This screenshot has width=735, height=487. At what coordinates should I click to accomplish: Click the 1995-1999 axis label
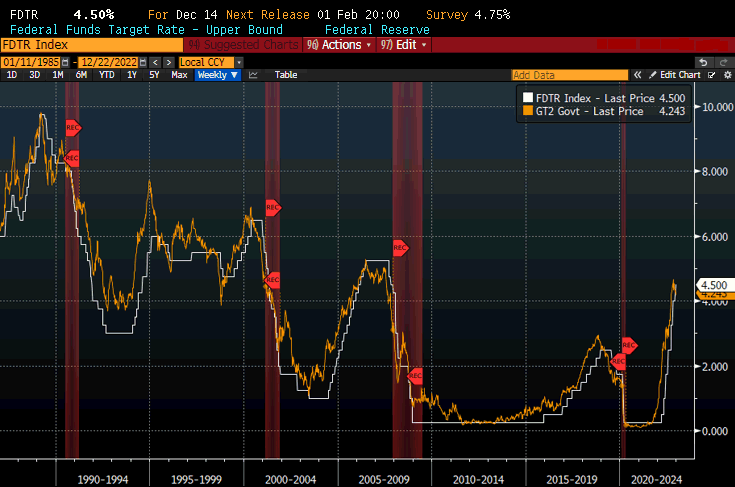(x=196, y=480)
